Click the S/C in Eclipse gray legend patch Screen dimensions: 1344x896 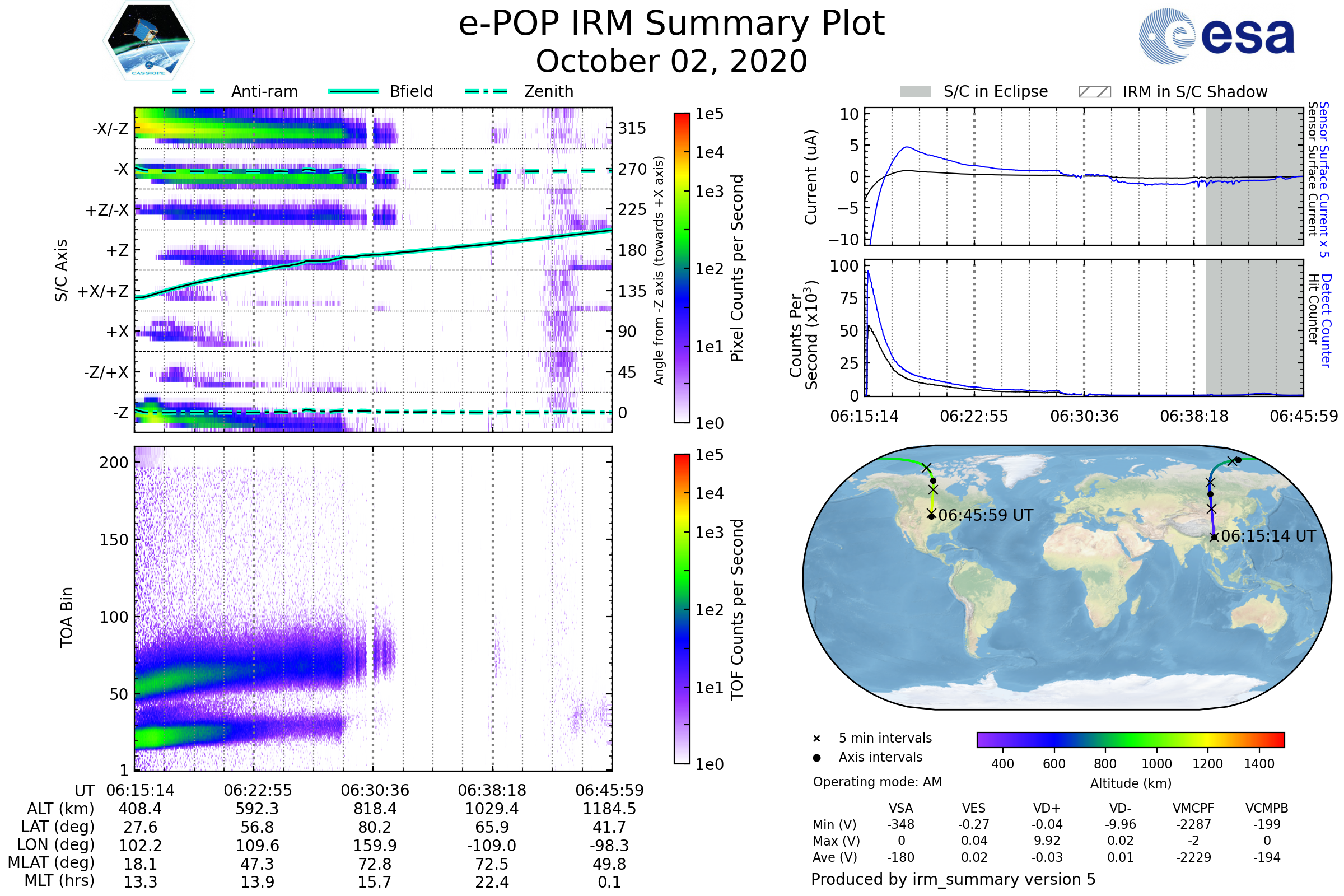point(915,92)
